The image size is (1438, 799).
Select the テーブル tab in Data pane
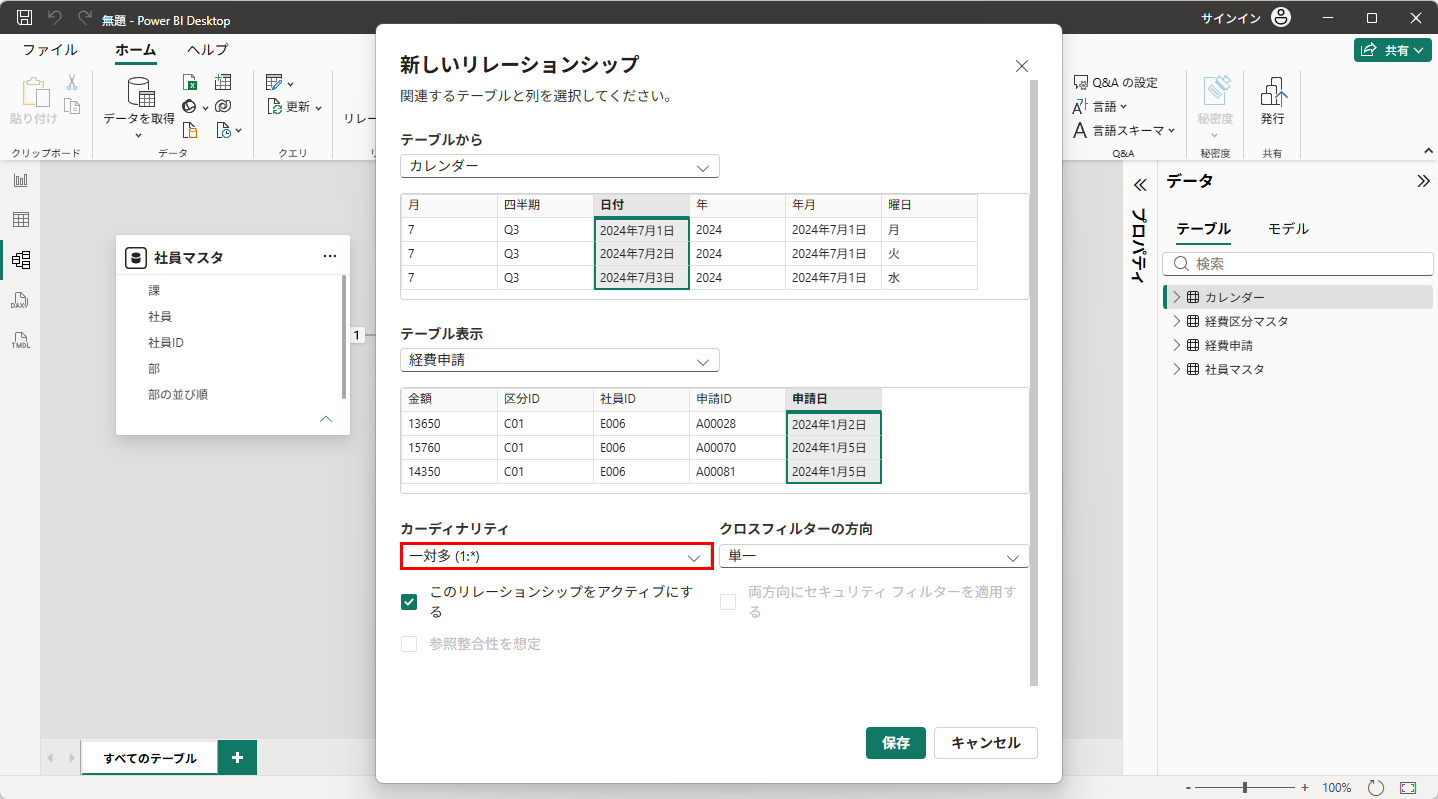coord(1203,229)
